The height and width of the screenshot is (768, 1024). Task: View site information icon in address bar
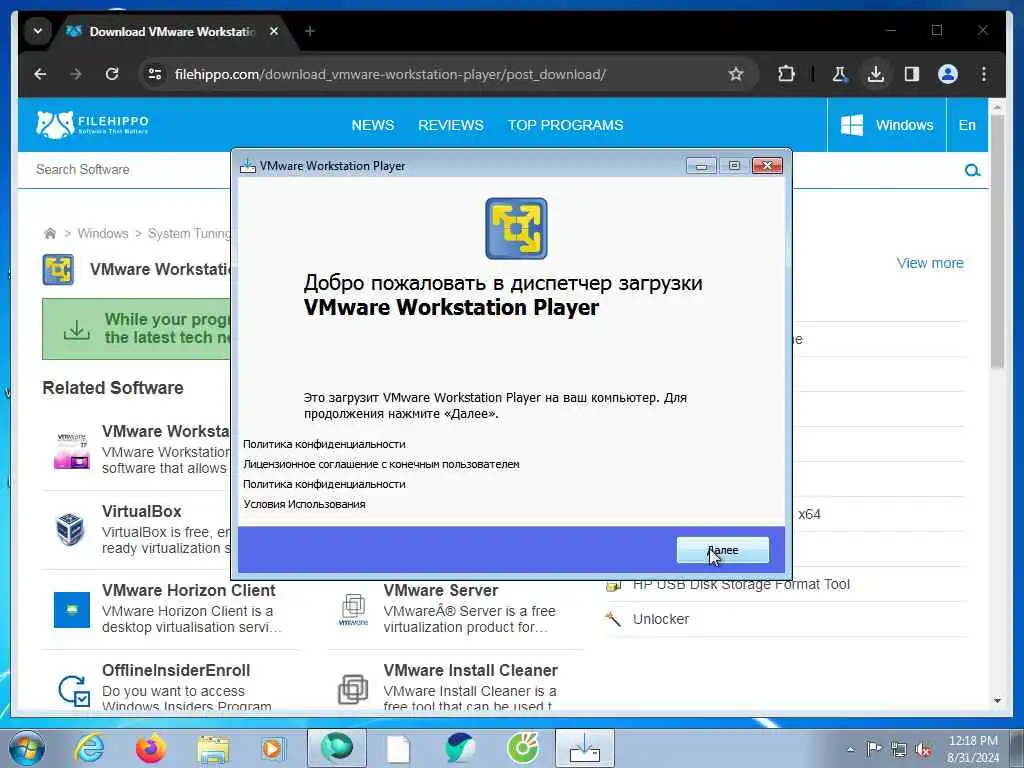point(155,74)
